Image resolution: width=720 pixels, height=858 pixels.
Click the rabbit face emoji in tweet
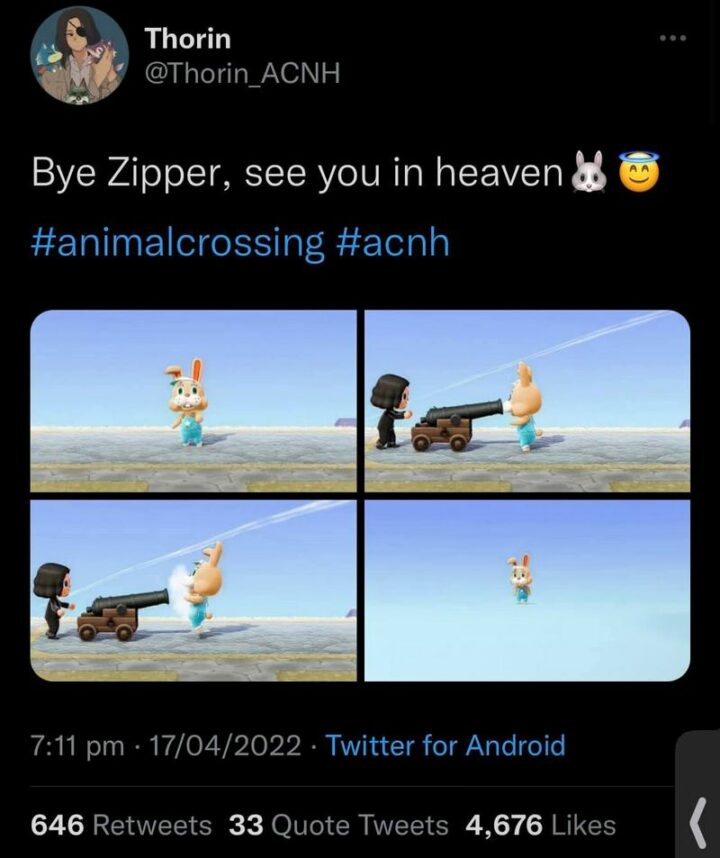pos(589,171)
